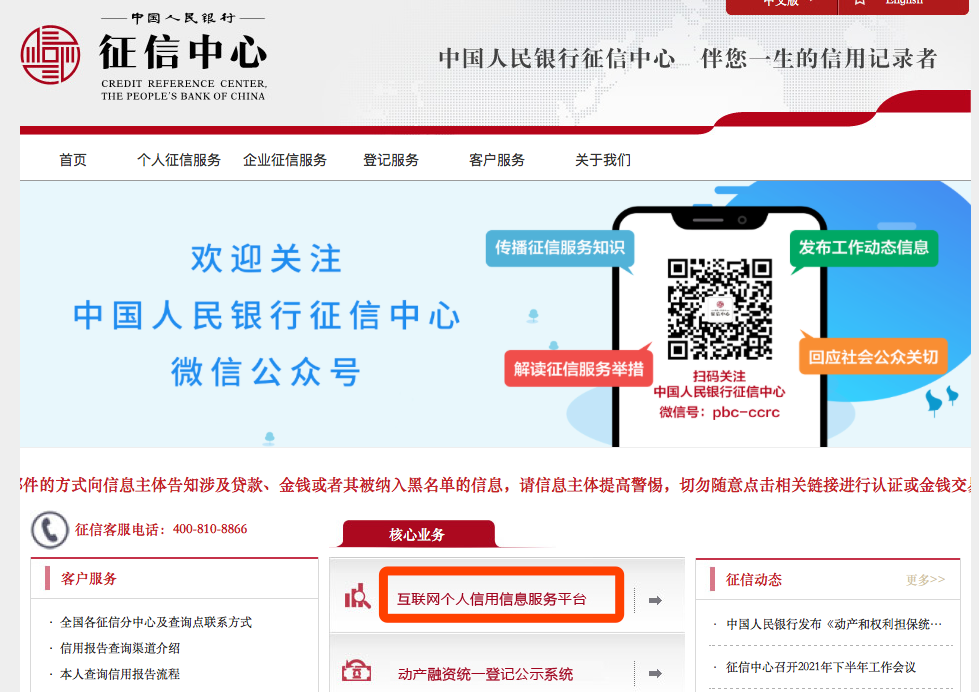Click the 微信号: pbc-ccrc text

pos(719,412)
